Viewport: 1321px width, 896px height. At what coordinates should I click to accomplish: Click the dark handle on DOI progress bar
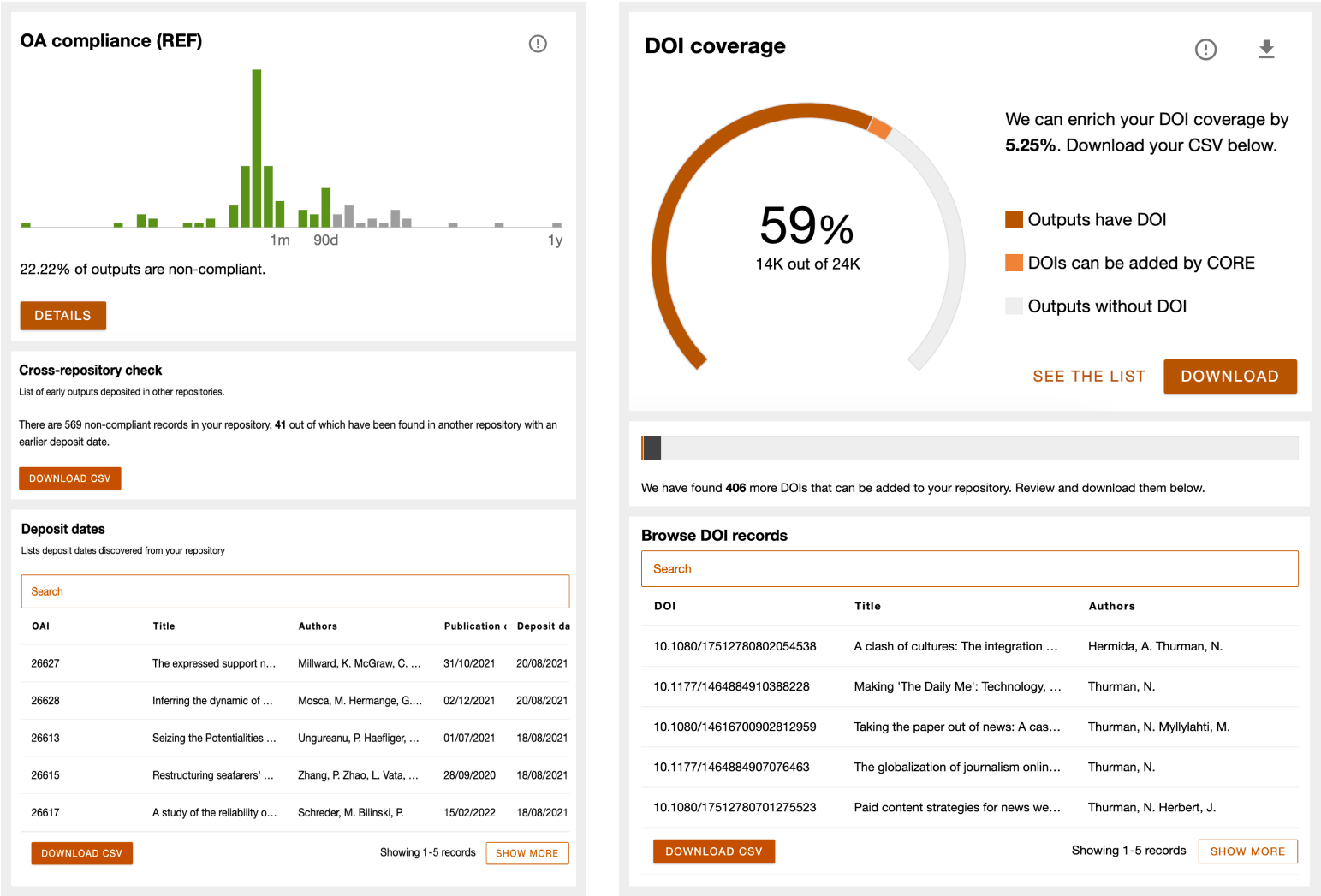[x=652, y=448]
